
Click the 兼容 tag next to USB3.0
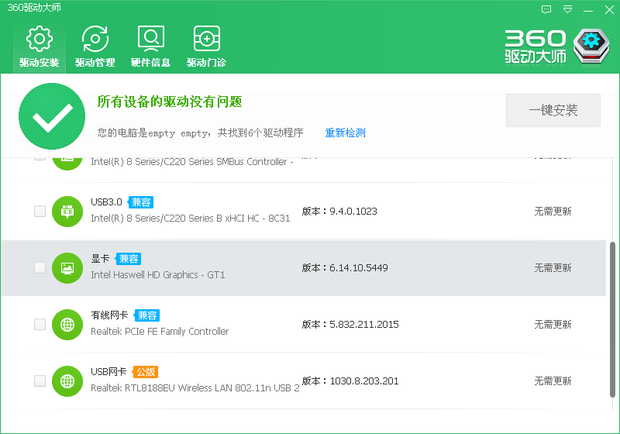141,202
